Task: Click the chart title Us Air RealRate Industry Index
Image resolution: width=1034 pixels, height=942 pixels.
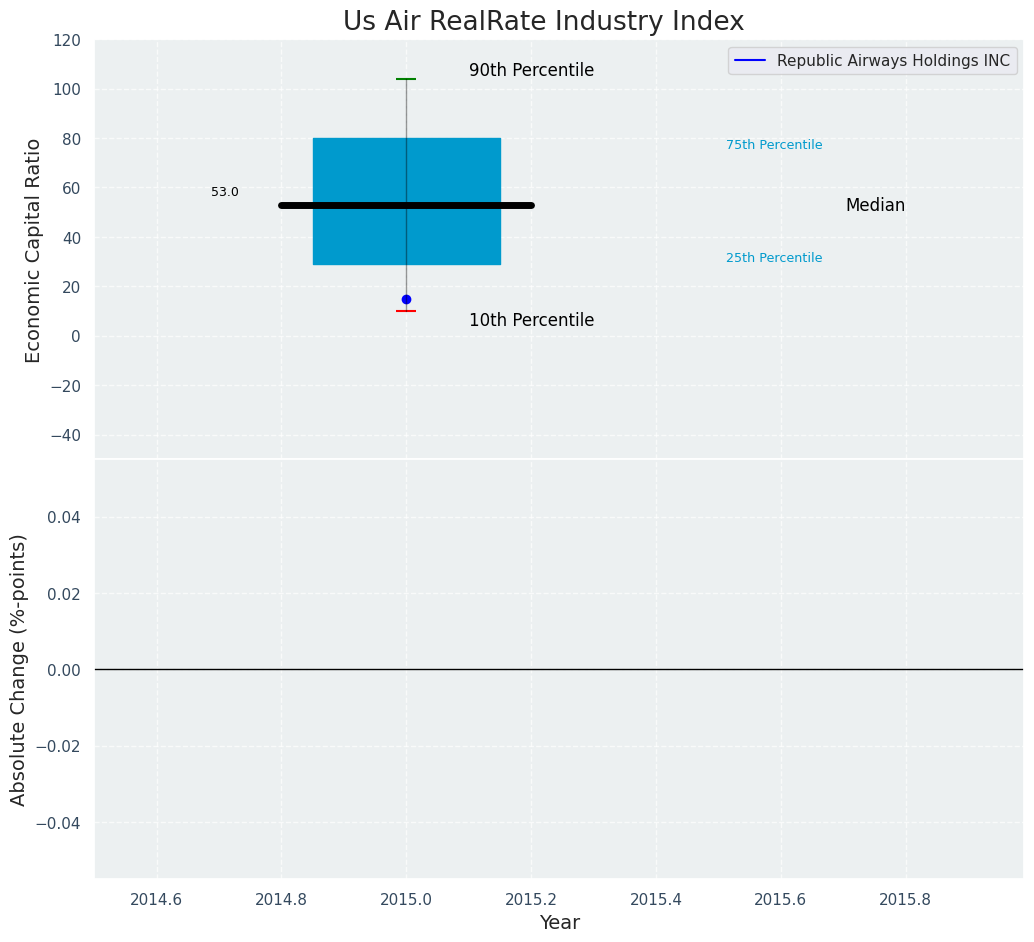Action: [x=543, y=21]
